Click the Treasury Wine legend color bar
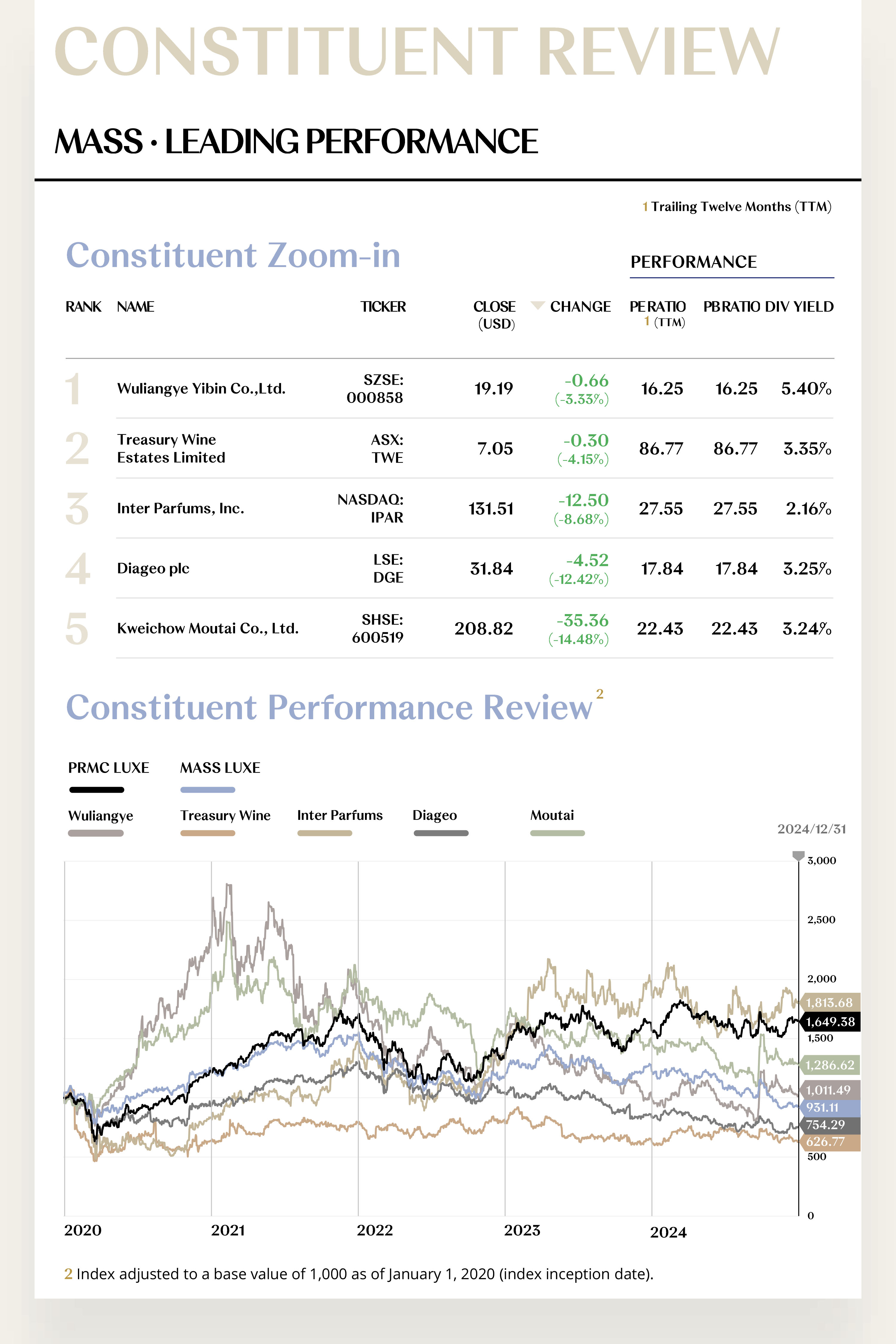Screen dimensions: 896x1344 point(208,833)
